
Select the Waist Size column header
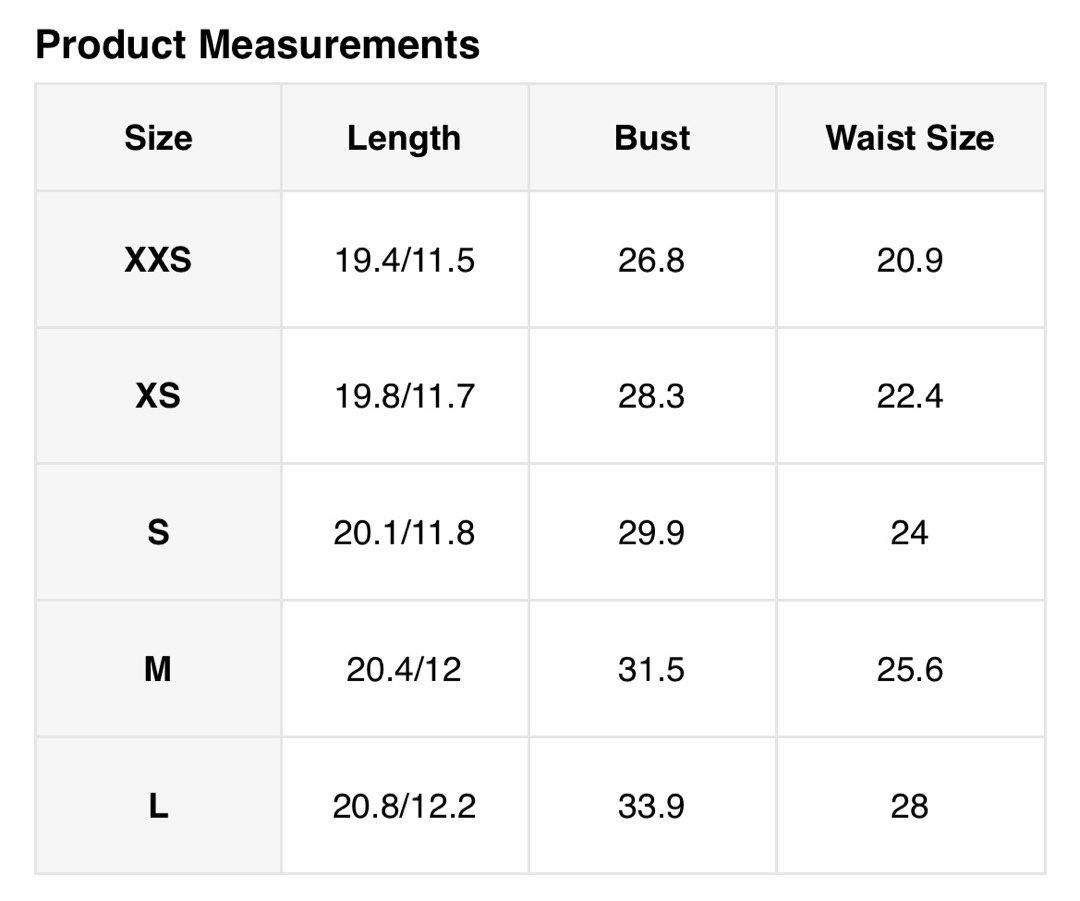[910, 138]
